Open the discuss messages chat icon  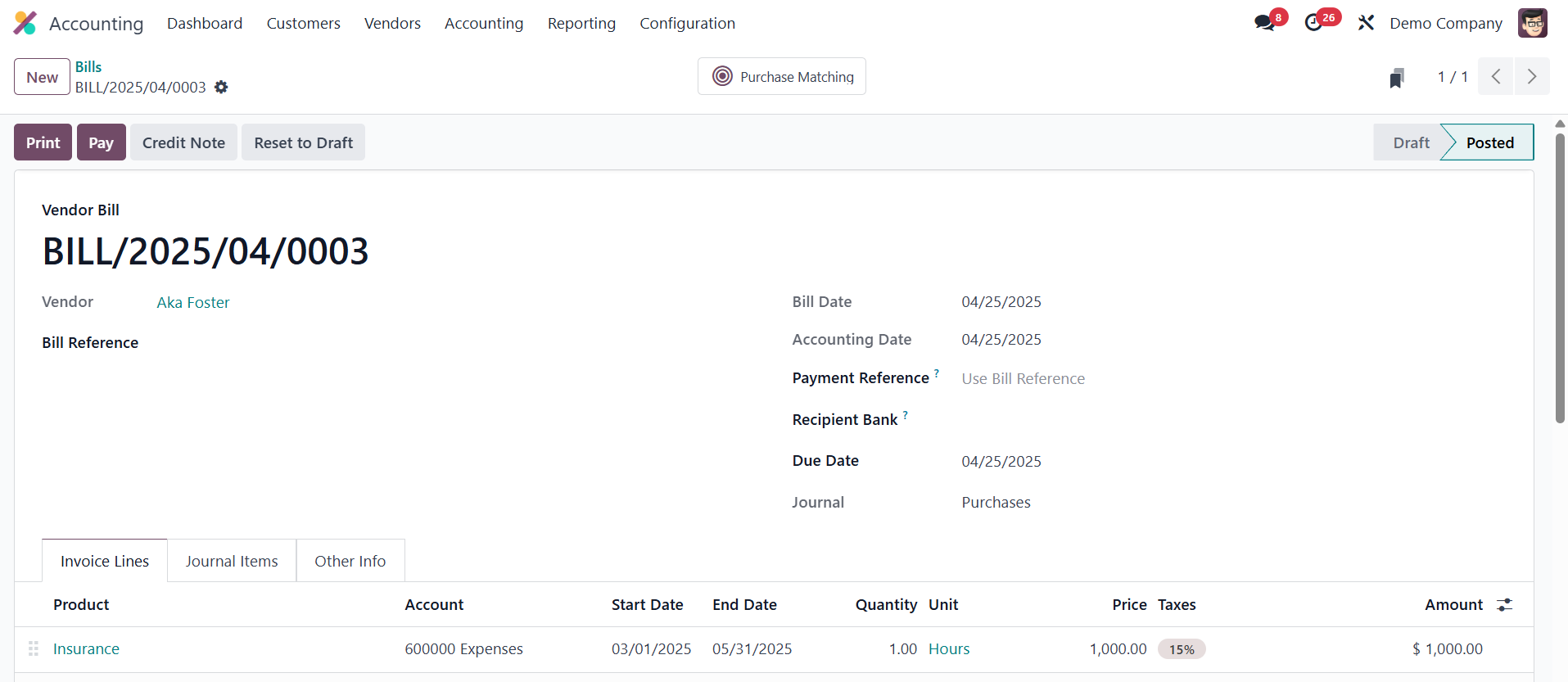[x=1264, y=23]
